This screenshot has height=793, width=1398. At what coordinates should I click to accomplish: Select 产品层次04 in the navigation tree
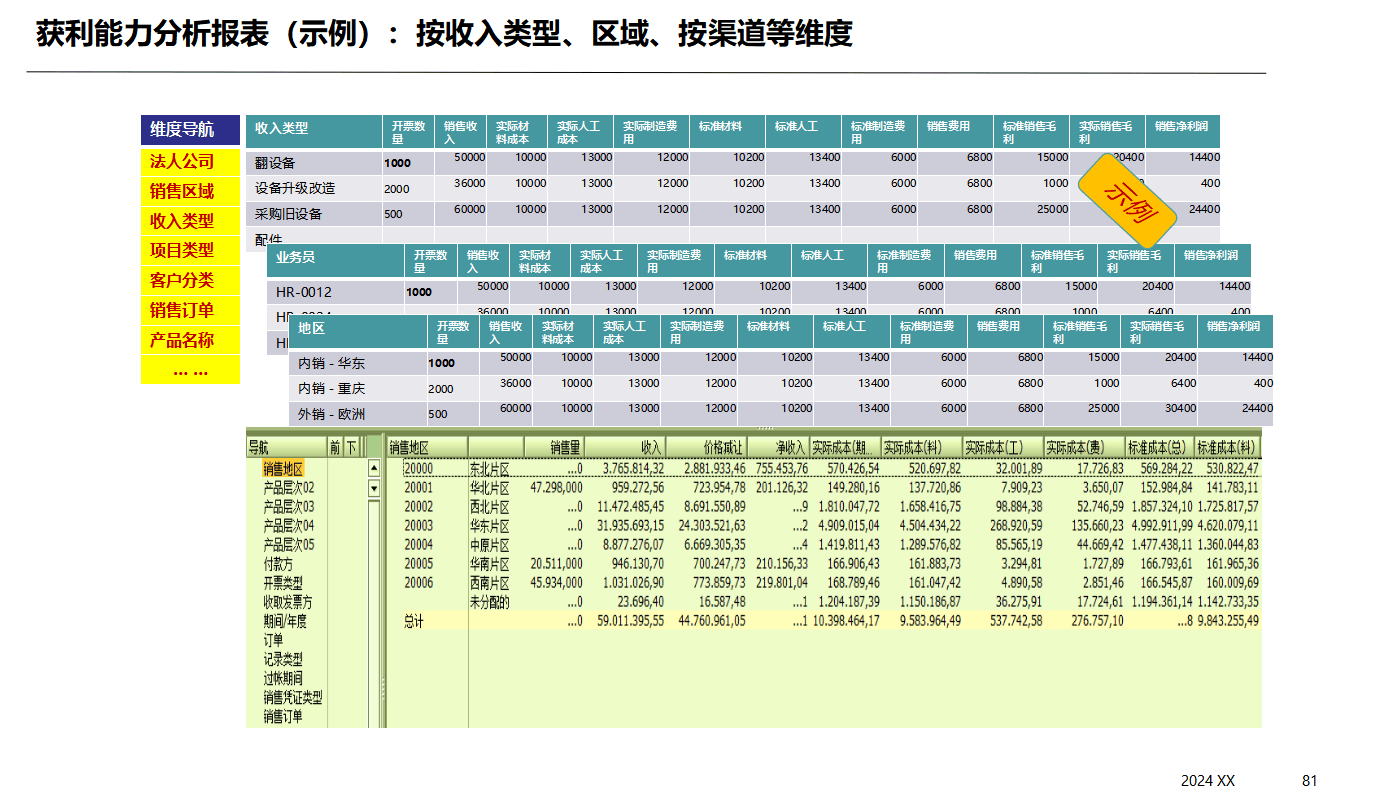[289, 526]
